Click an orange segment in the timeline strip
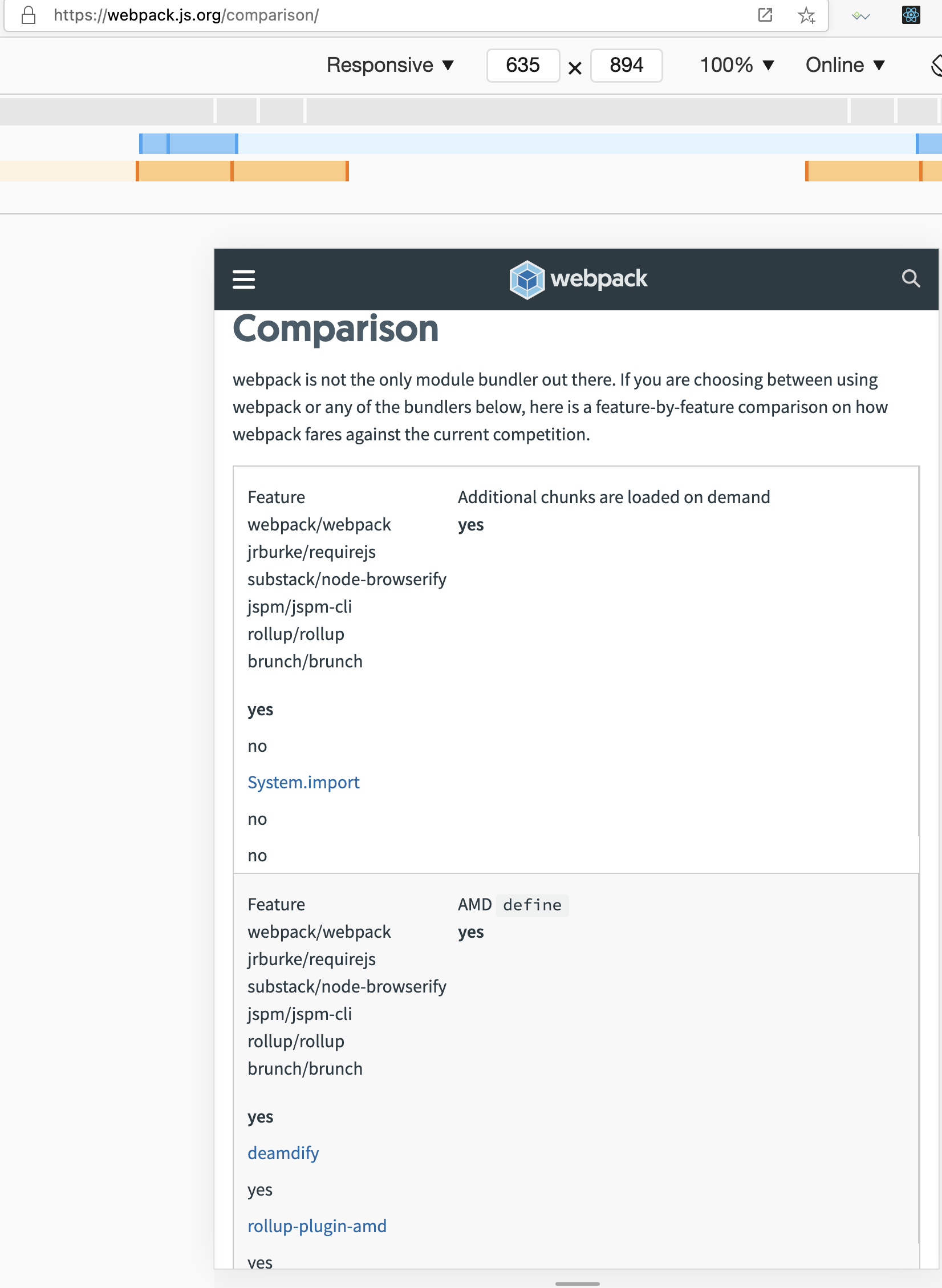Screen dimensions: 942x1288 point(182,170)
